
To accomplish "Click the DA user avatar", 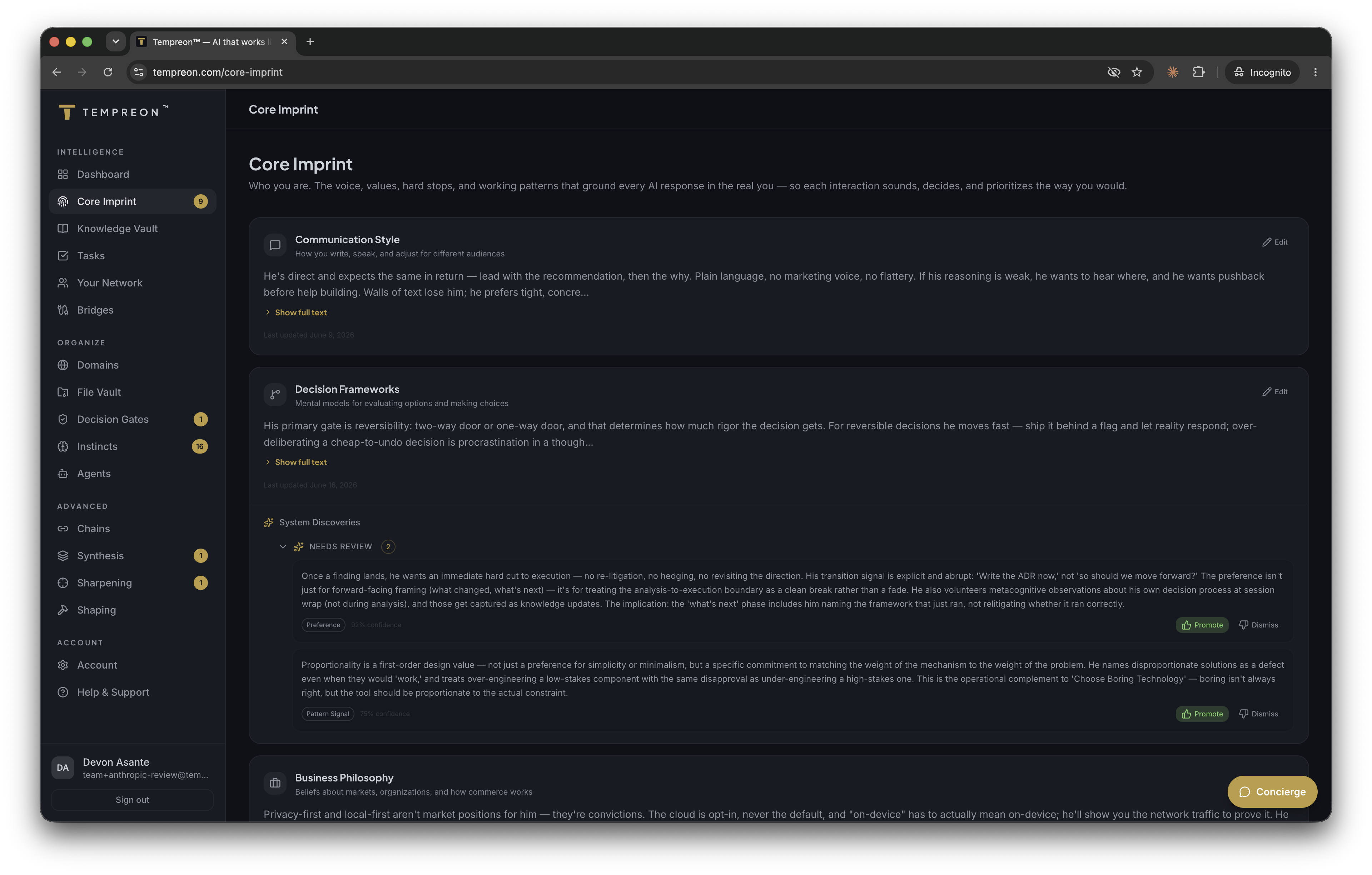I will click(63, 767).
